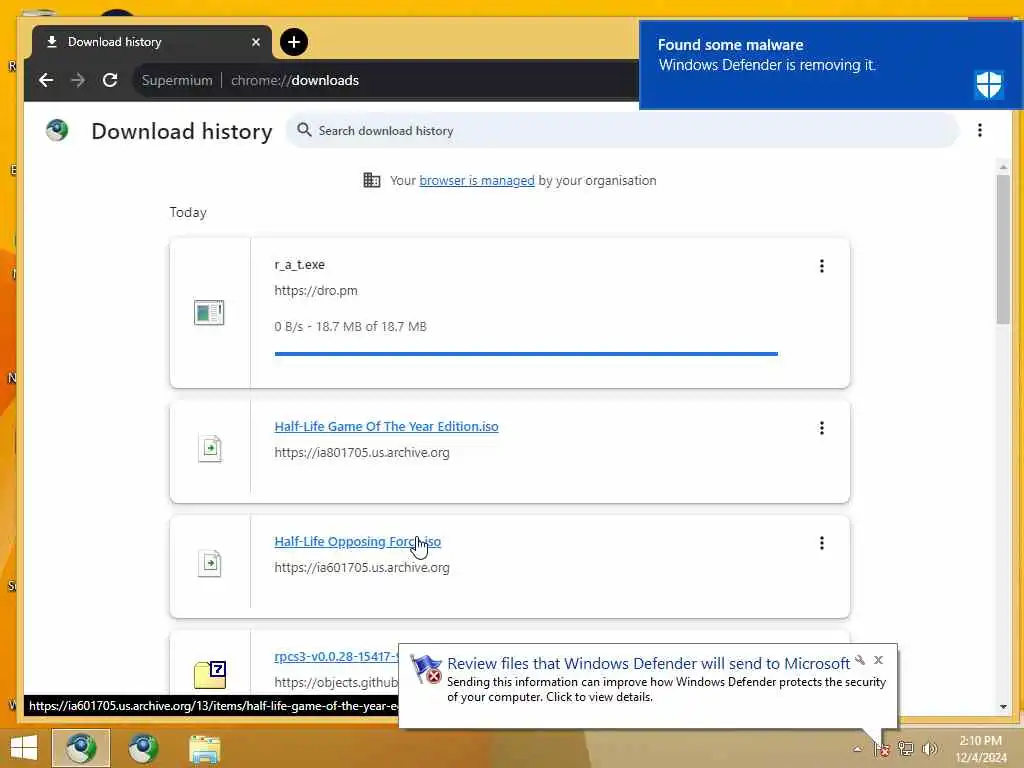Go back using the browser back arrow
Viewport: 1024px width, 768px height.
46,80
